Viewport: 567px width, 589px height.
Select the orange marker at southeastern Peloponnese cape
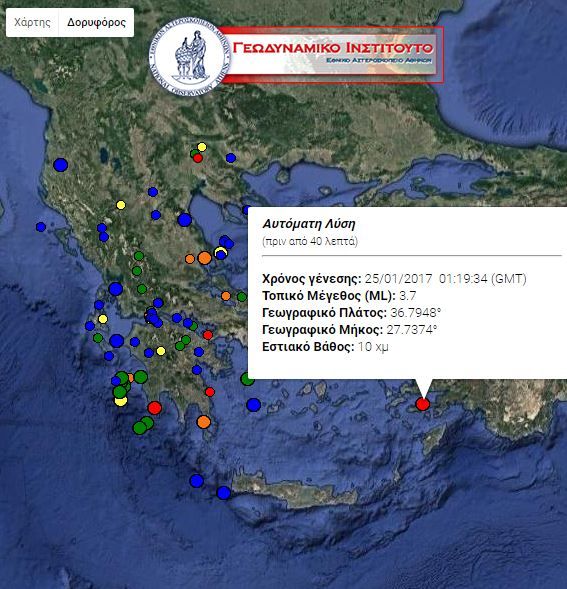tap(204, 422)
